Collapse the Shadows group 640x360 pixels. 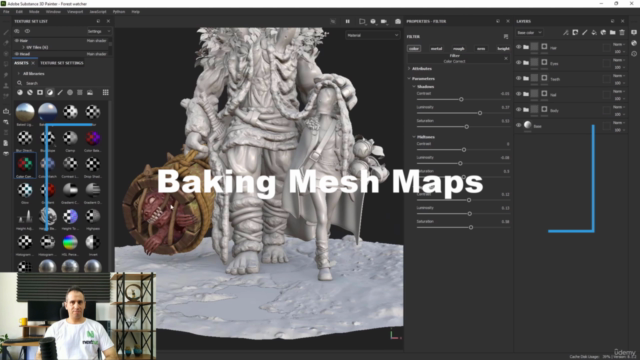coord(414,87)
